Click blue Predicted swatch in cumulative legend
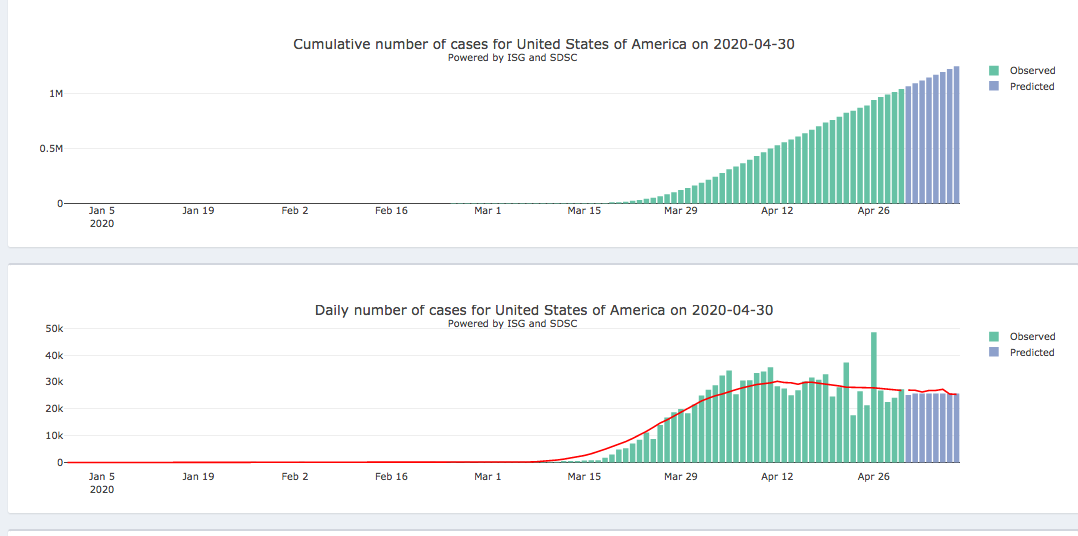This screenshot has height=536, width=1078. point(994,87)
